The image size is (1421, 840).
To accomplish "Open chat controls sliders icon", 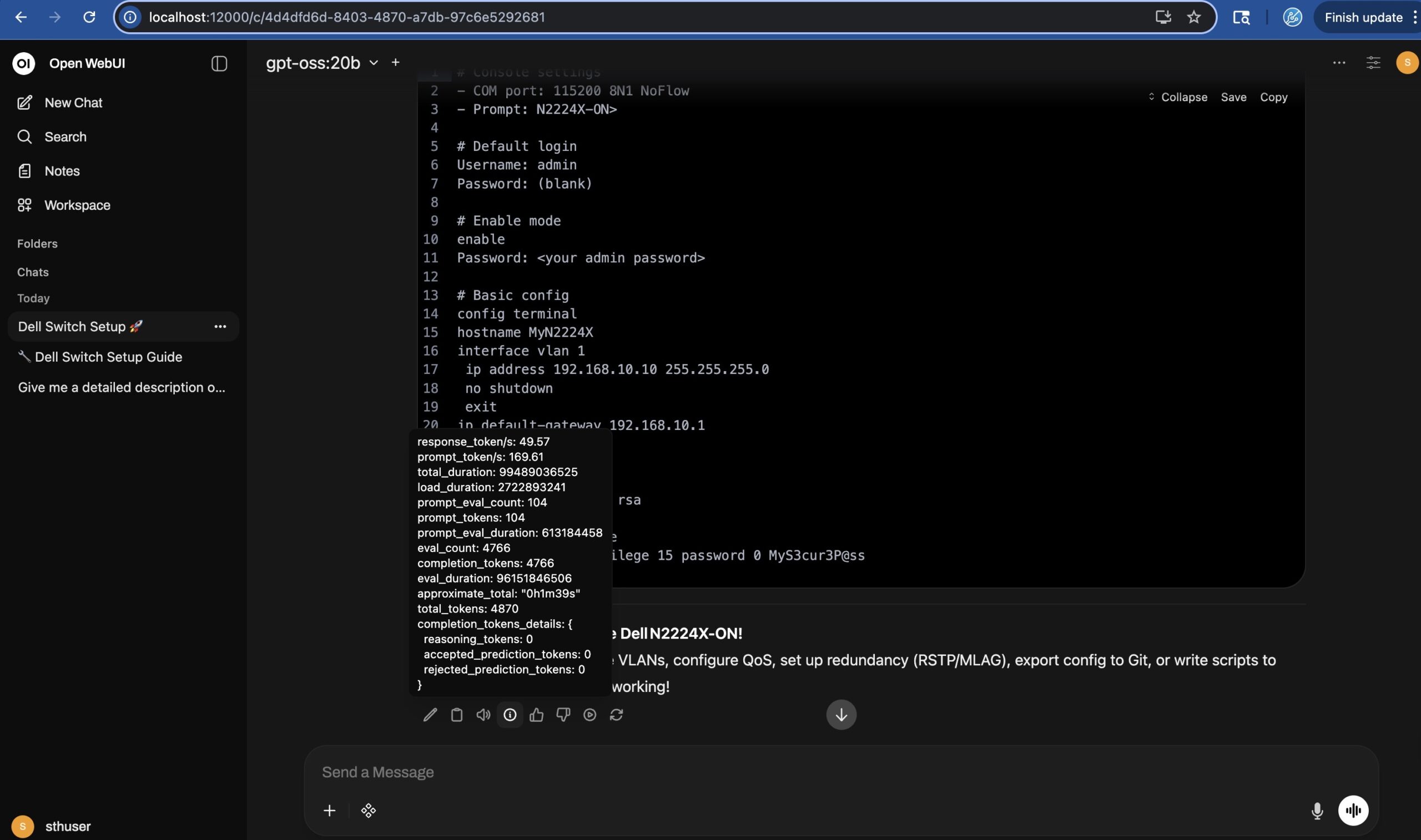I will click(1373, 62).
